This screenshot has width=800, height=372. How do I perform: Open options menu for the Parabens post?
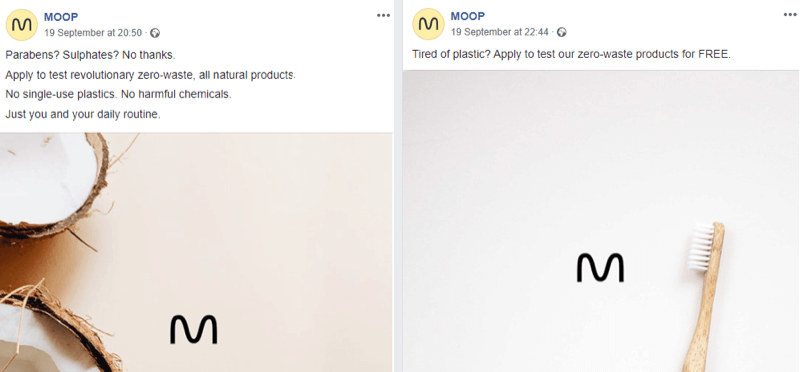[383, 15]
